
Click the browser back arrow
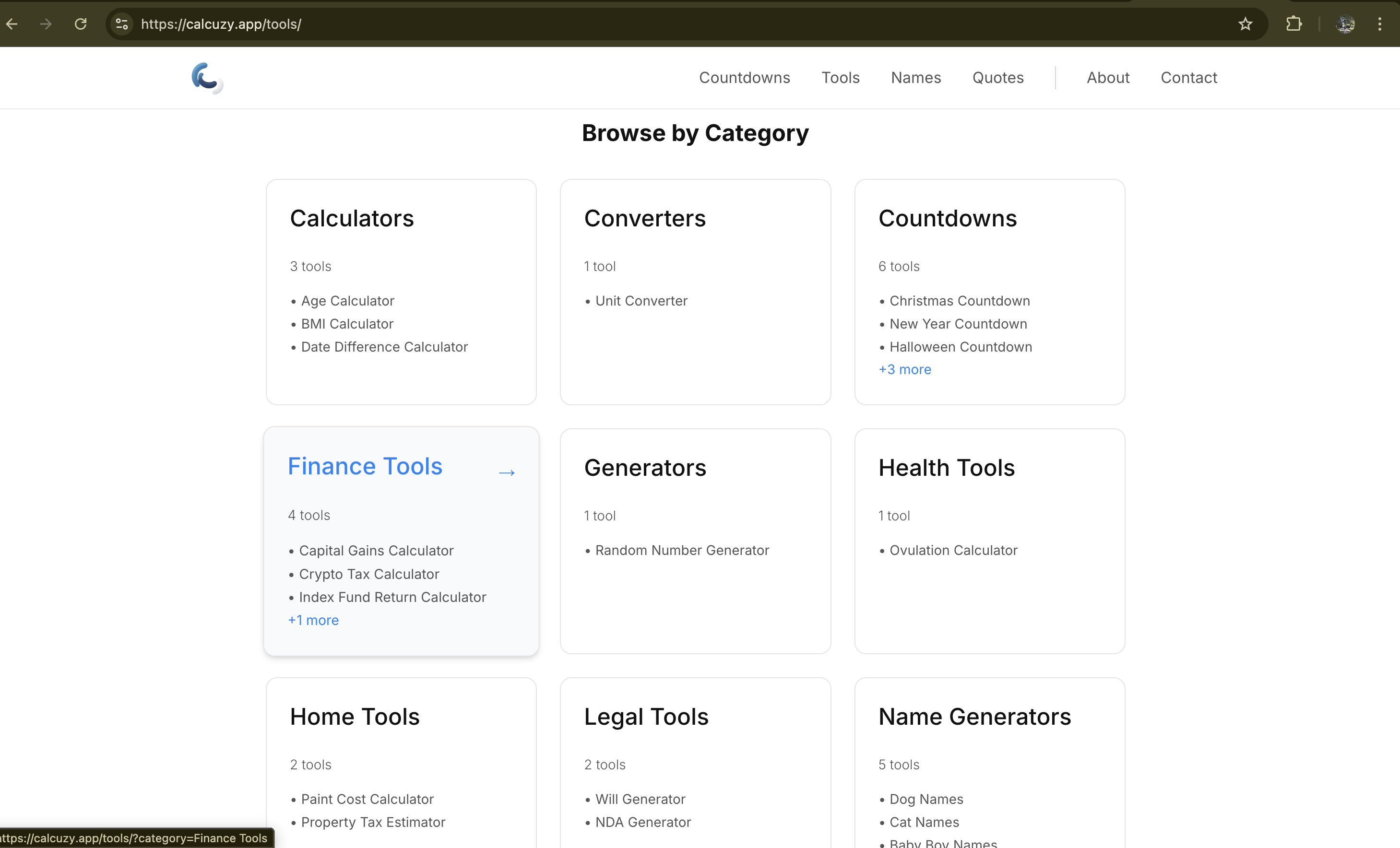[x=12, y=24]
